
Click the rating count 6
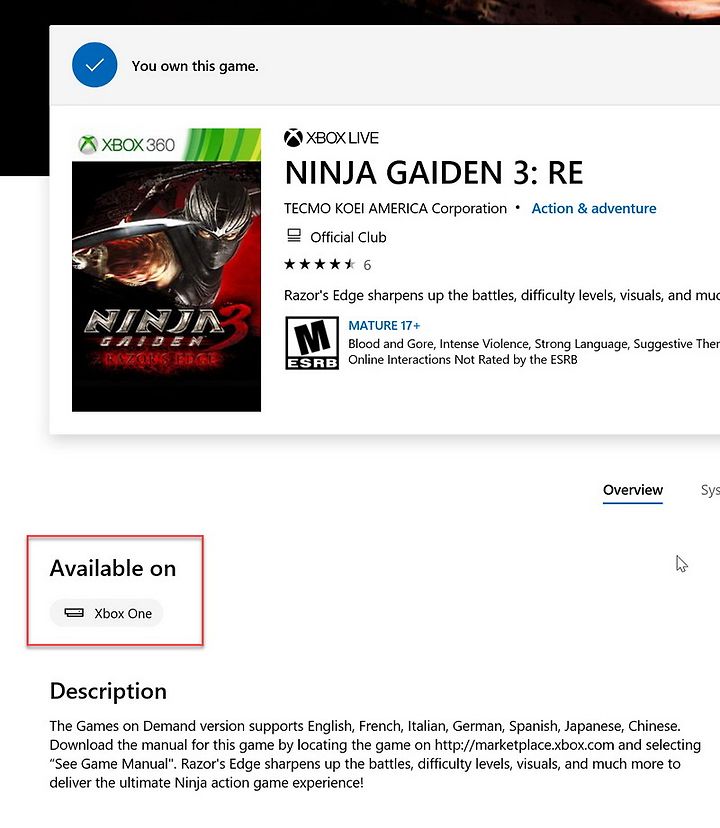[x=367, y=265]
